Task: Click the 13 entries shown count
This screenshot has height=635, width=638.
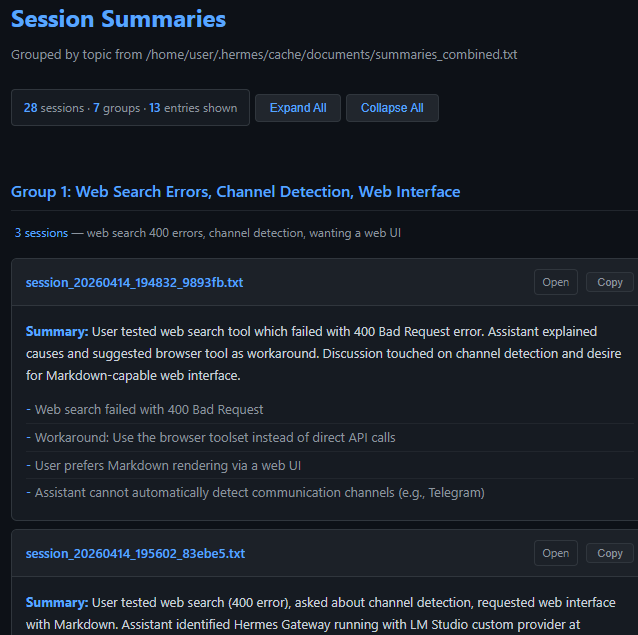Action: coord(193,108)
